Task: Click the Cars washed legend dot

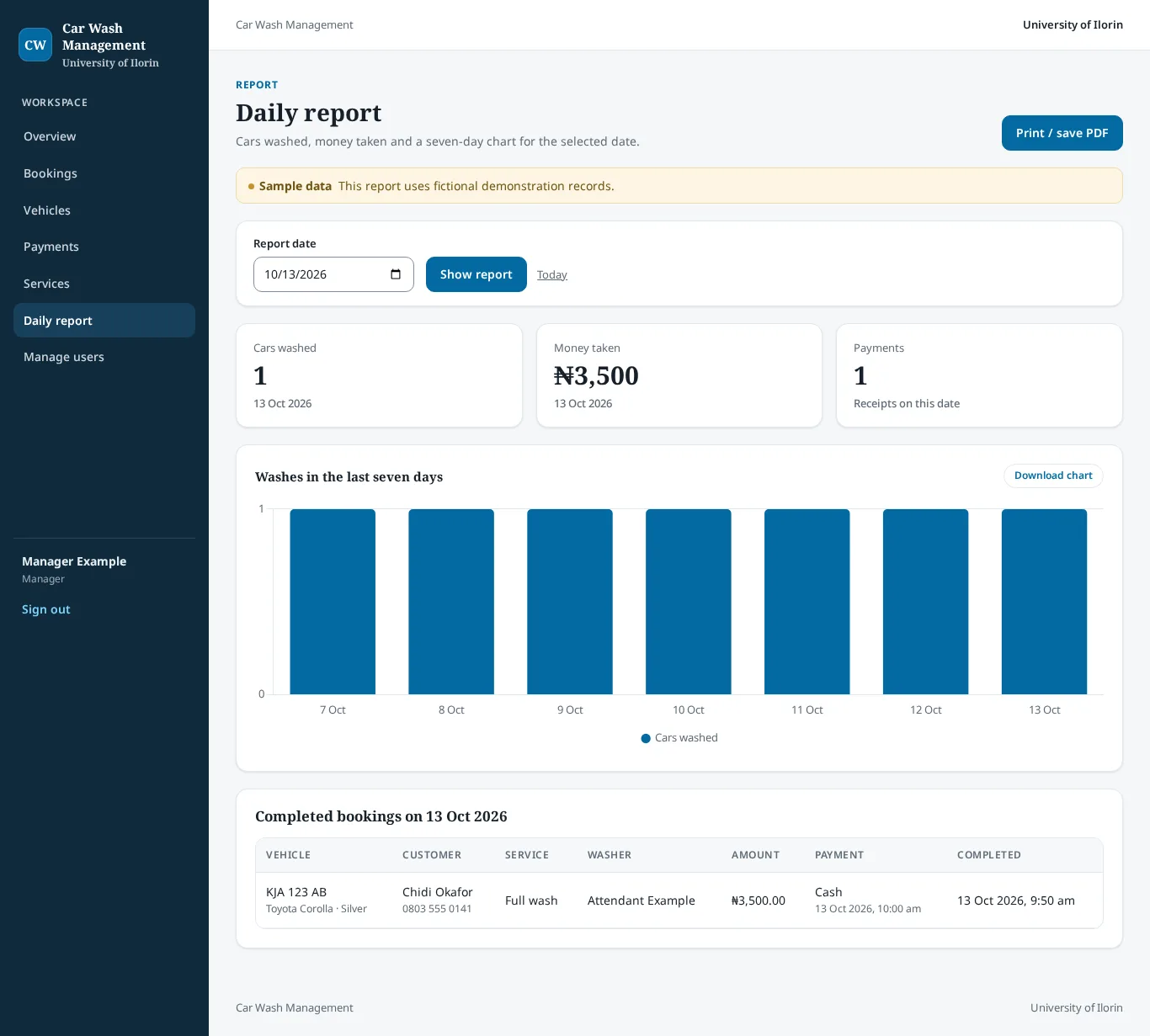Action: (646, 738)
